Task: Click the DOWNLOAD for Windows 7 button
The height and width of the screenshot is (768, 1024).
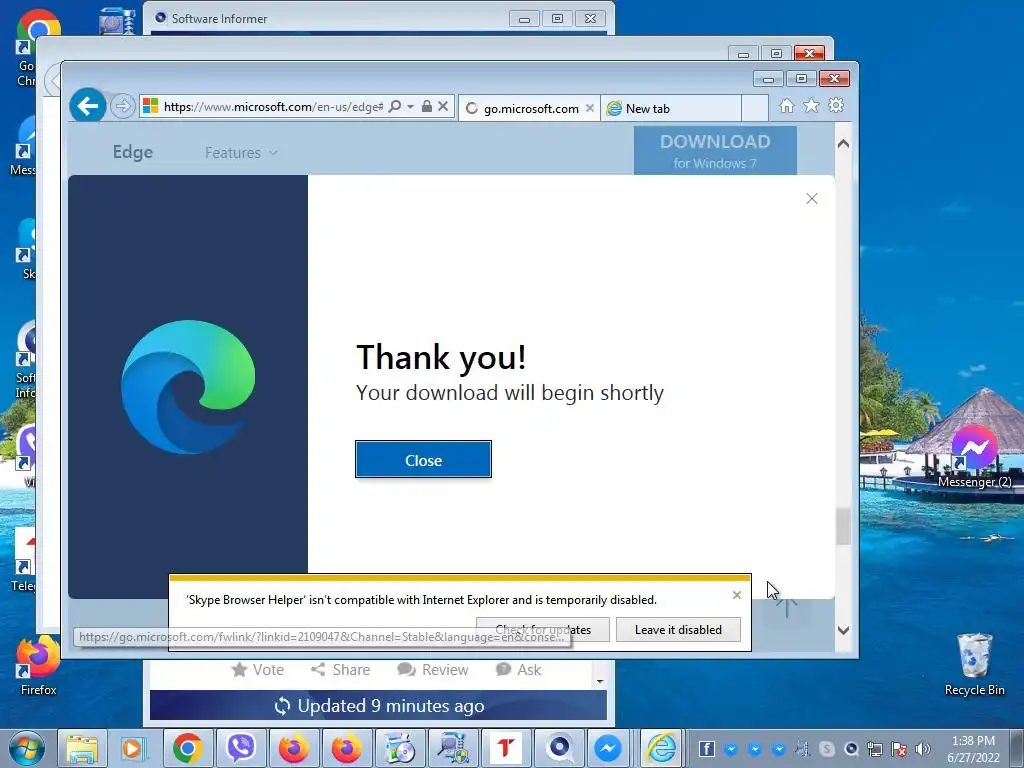Action: [715, 151]
